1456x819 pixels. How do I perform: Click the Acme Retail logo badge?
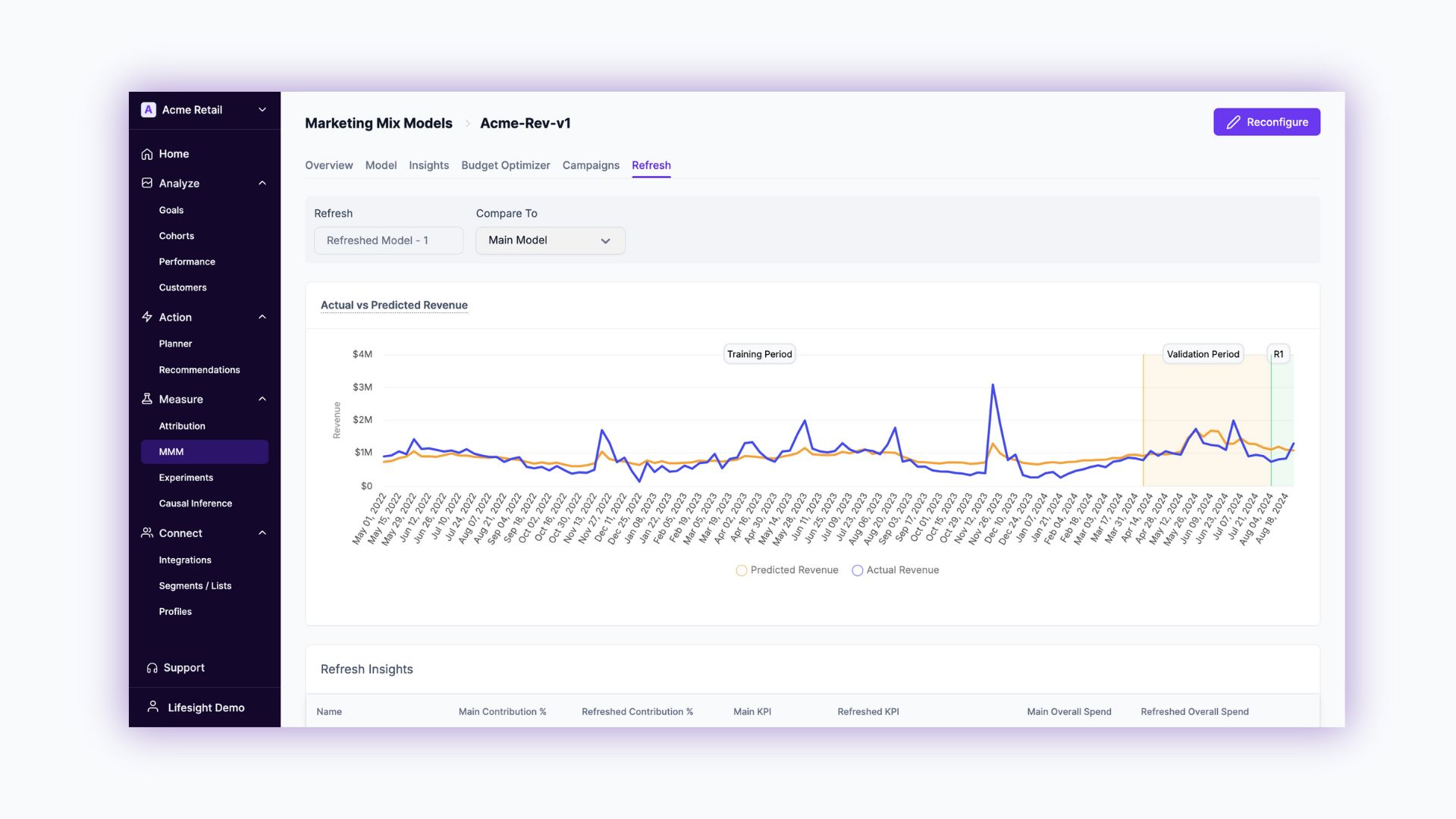(149, 110)
